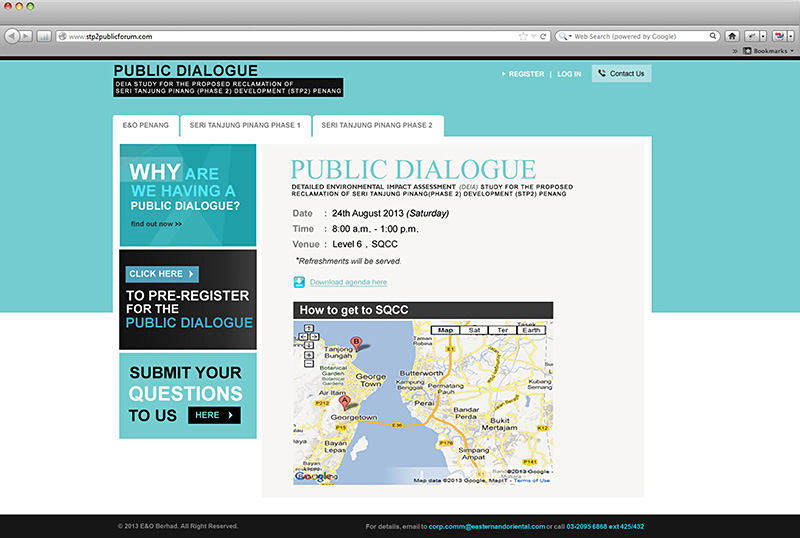Select the Map view button

[x=445, y=330]
